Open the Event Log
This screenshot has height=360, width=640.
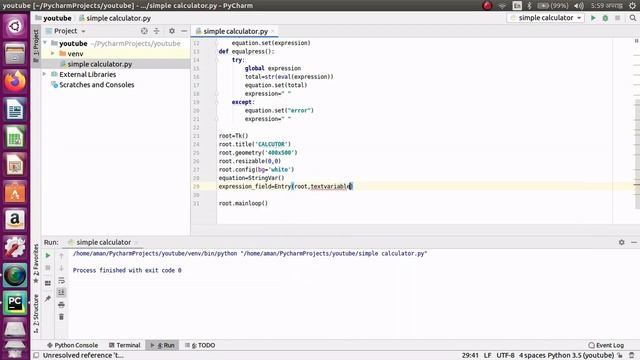(606, 345)
